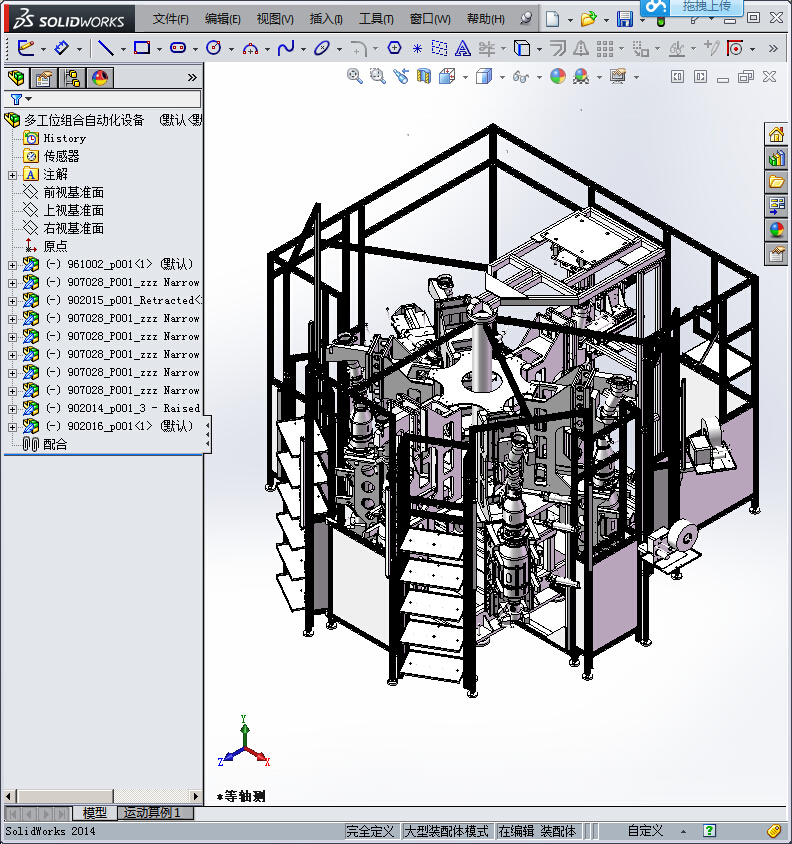Viewport: 792px width, 844px height.
Task: Click the Save disk icon
Action: [x=625, y=19]
